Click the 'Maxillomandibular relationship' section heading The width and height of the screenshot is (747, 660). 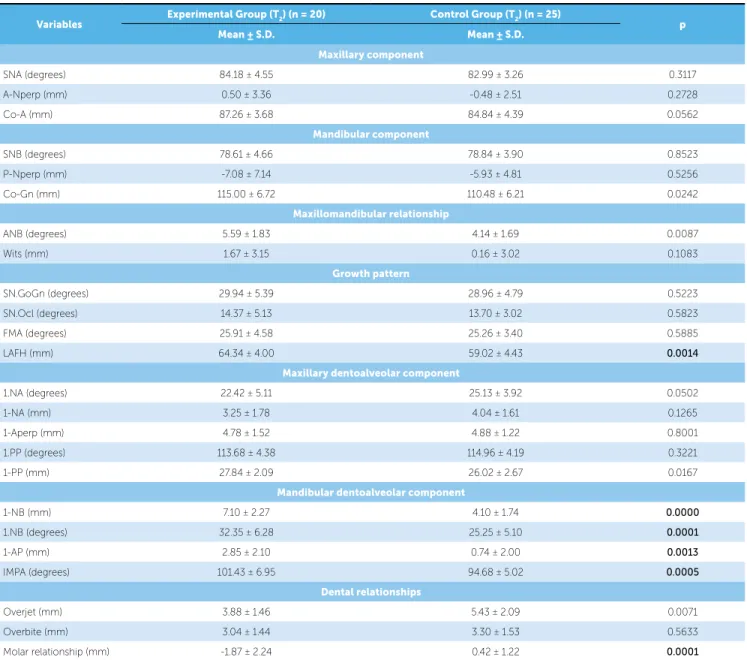pyautogui.click(x=371, y=214)
